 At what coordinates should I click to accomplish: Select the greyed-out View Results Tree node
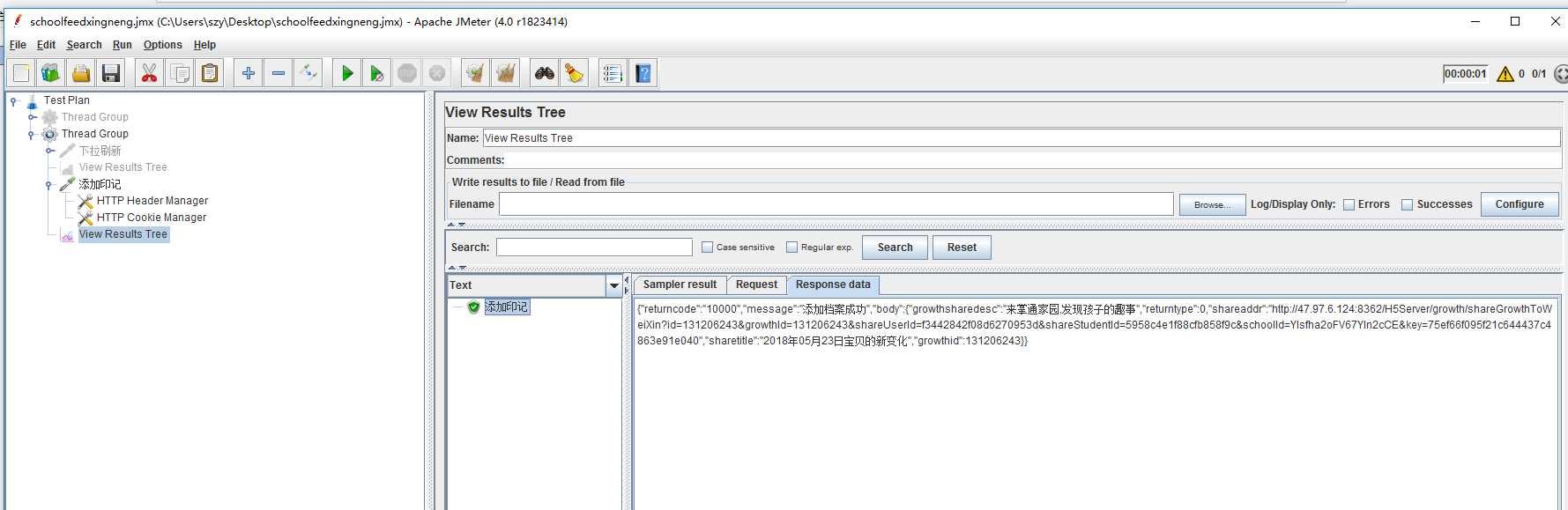tap(123, 167)
